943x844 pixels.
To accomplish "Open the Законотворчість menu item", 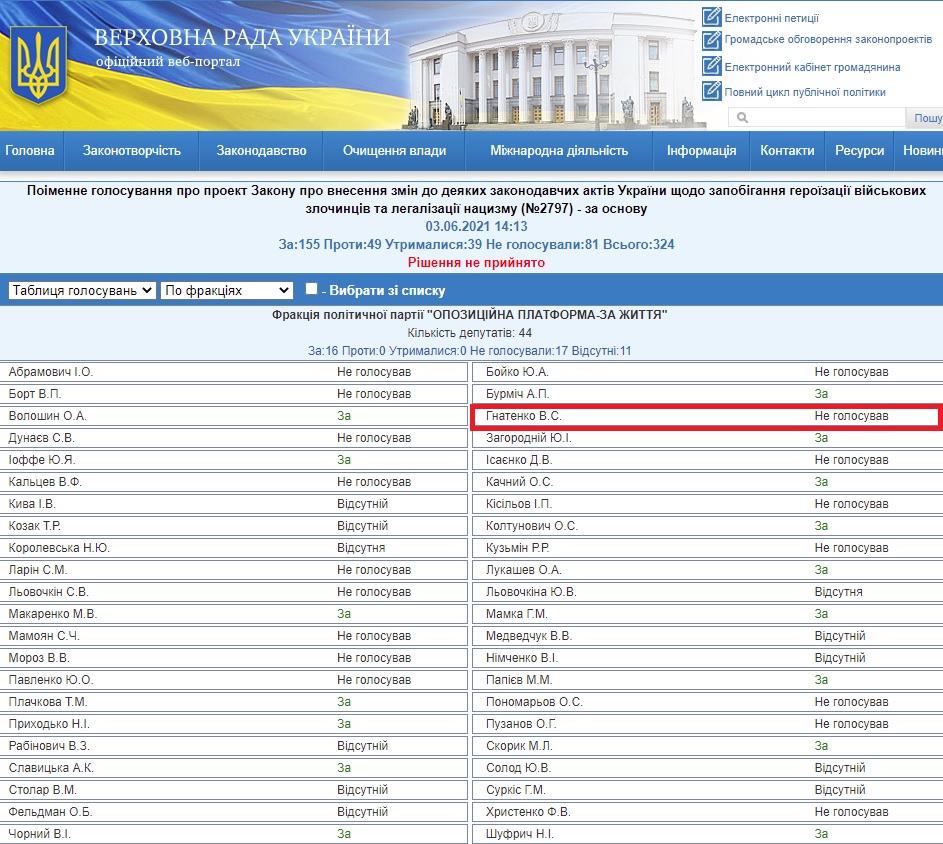I will [132, 151].
